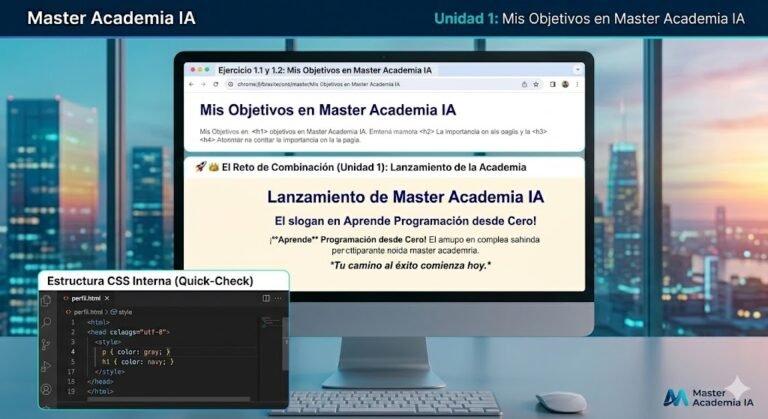
Task: Click the closing head tag line
Action: coord(100,381)
